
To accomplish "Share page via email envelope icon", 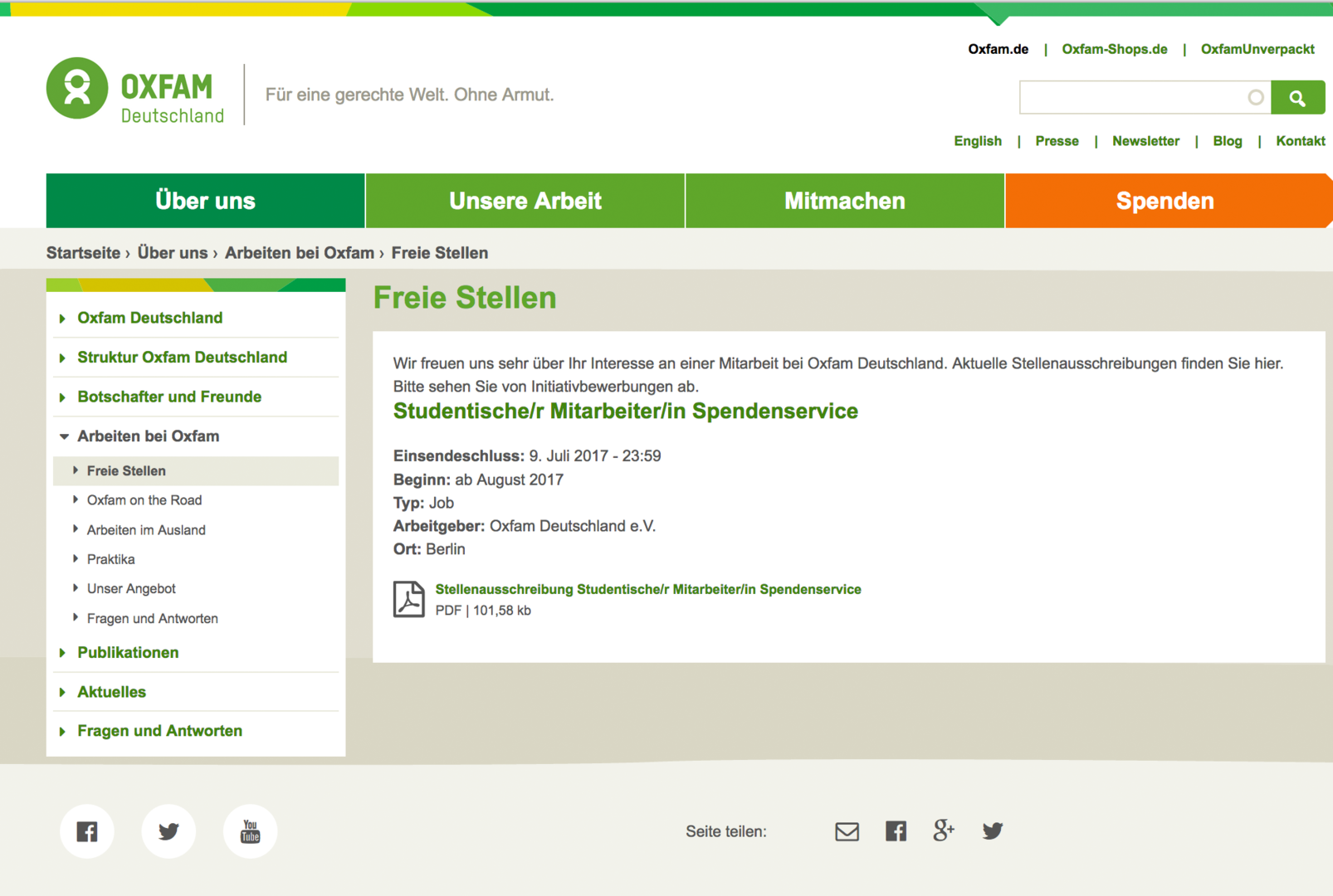I will click(847, 831).
